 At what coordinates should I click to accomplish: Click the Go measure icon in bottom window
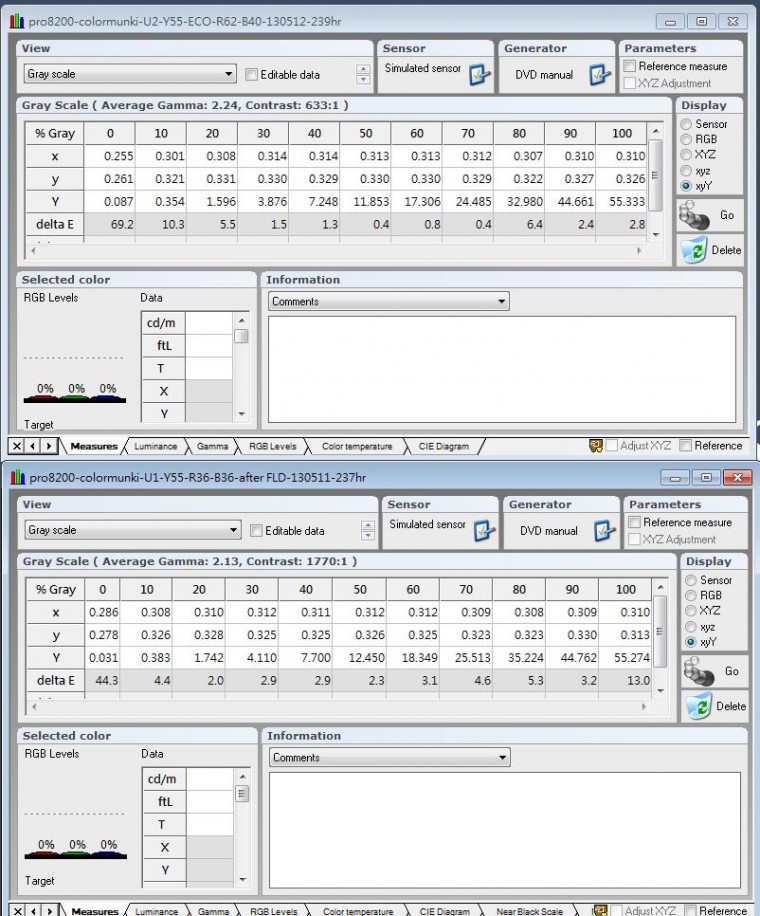tap(699, 672)
